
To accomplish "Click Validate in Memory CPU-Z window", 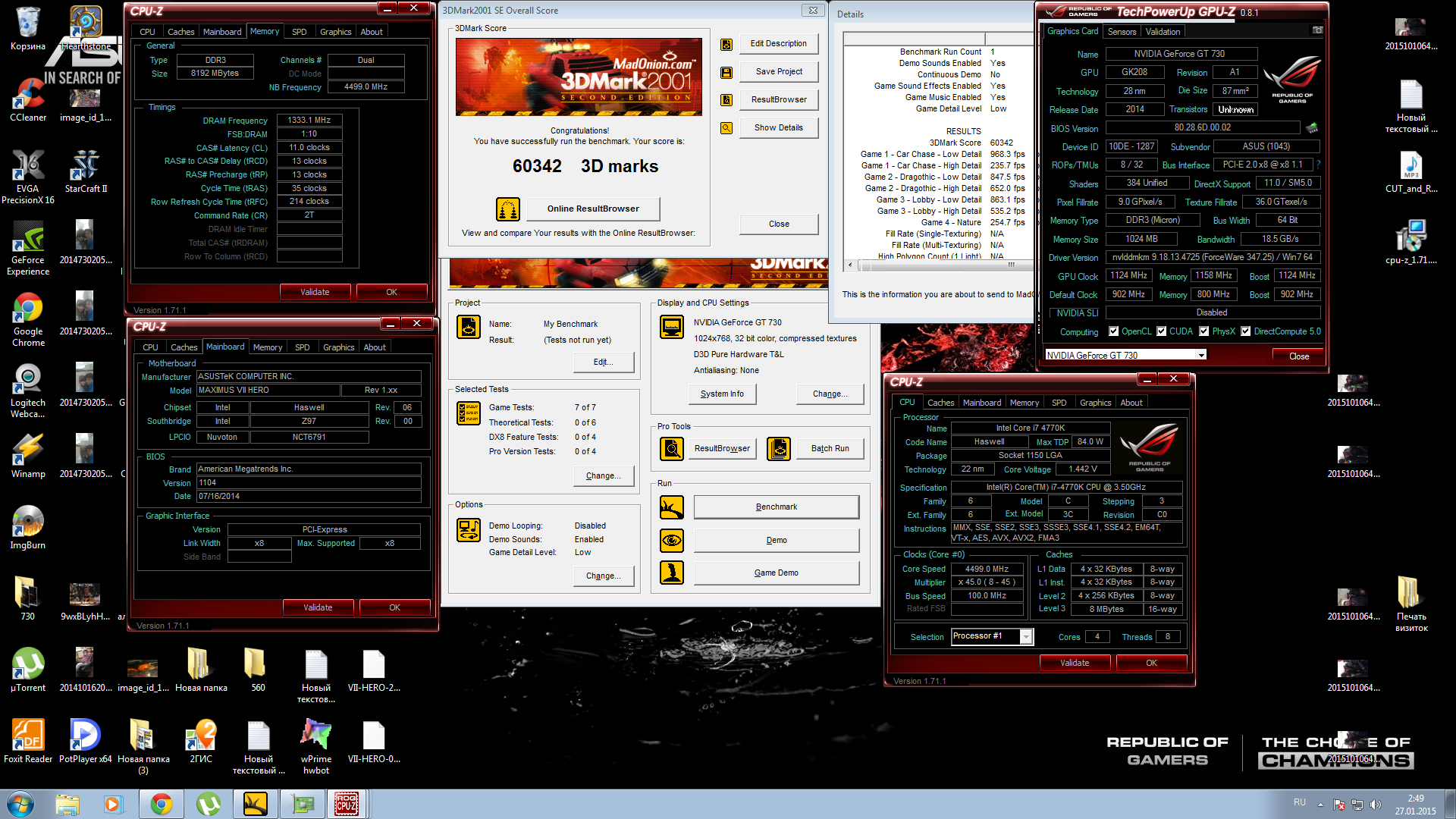I will (x=315, y=292).
